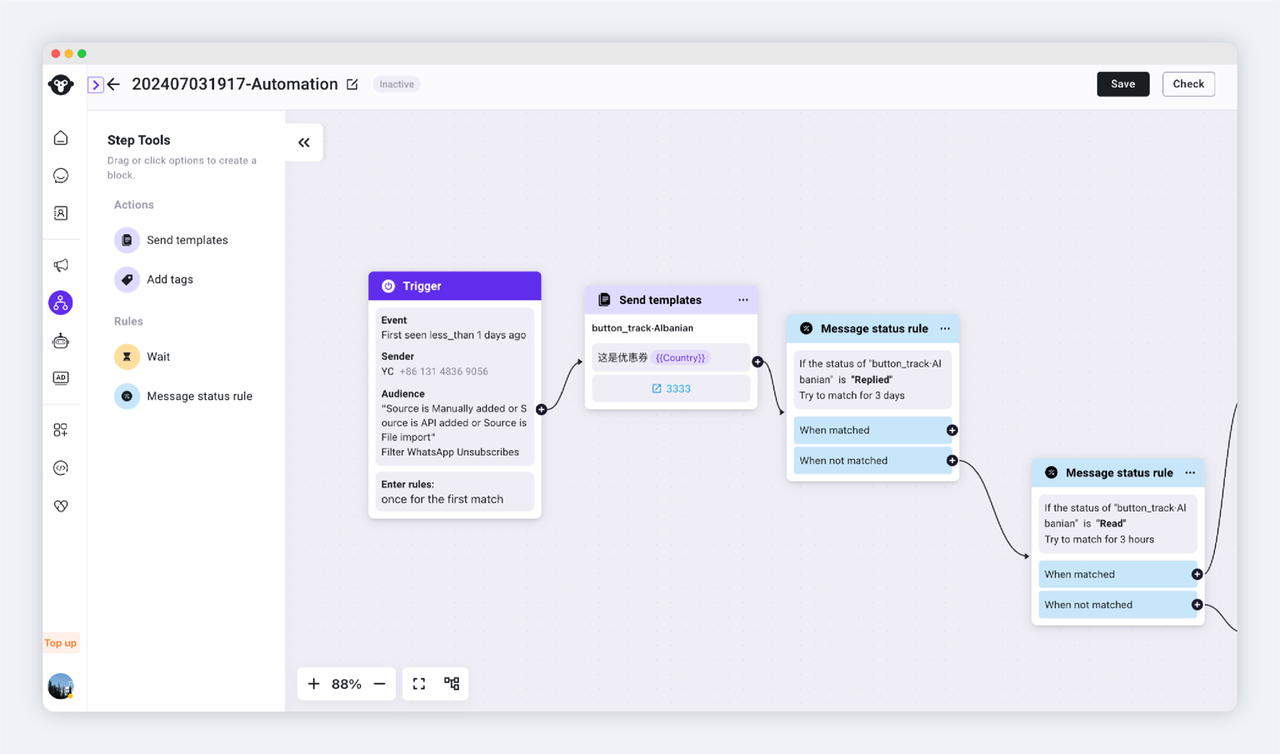Open Send templates block options menu

coord(743,300)
